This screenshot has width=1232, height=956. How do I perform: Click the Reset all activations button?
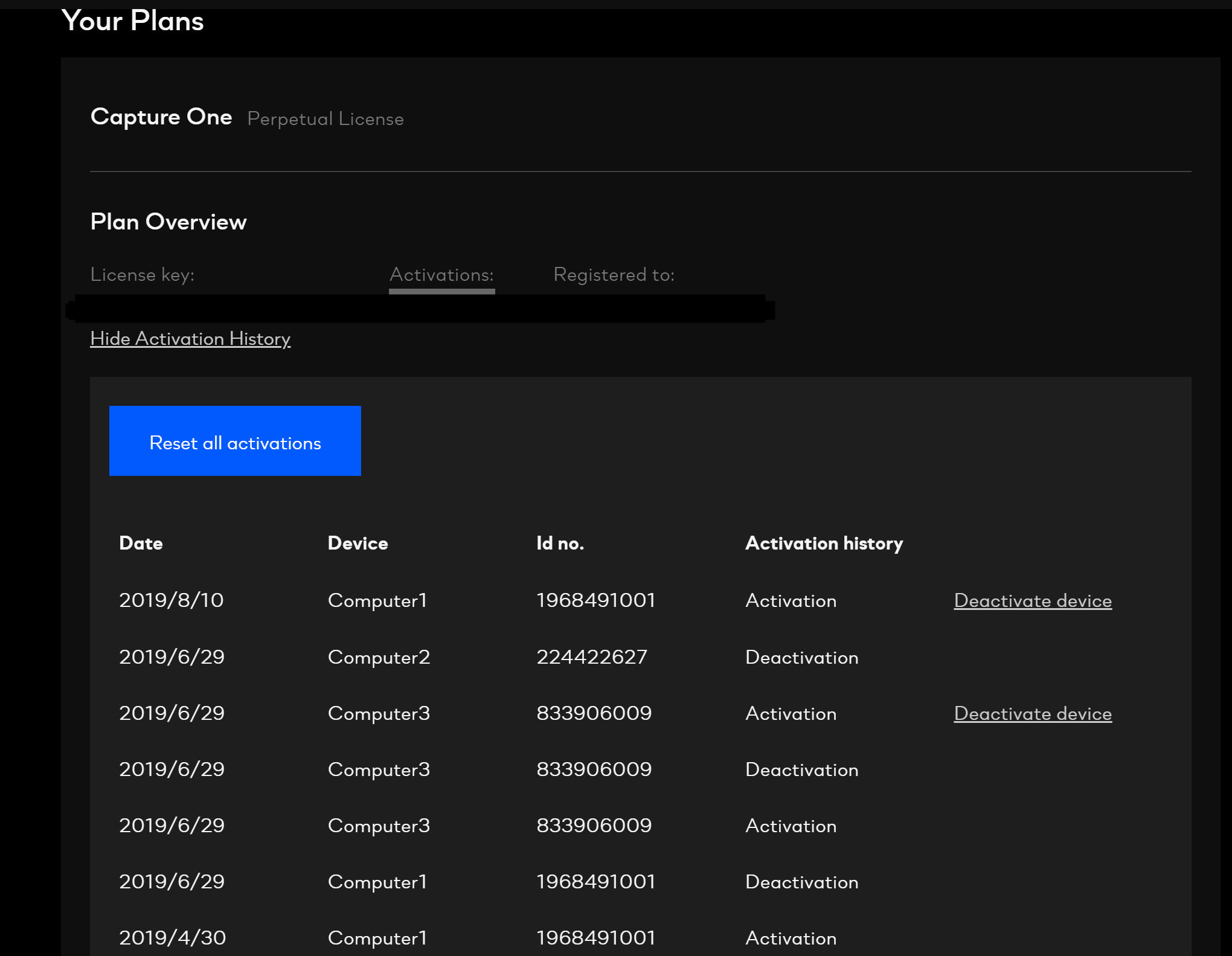pos(235,441)
